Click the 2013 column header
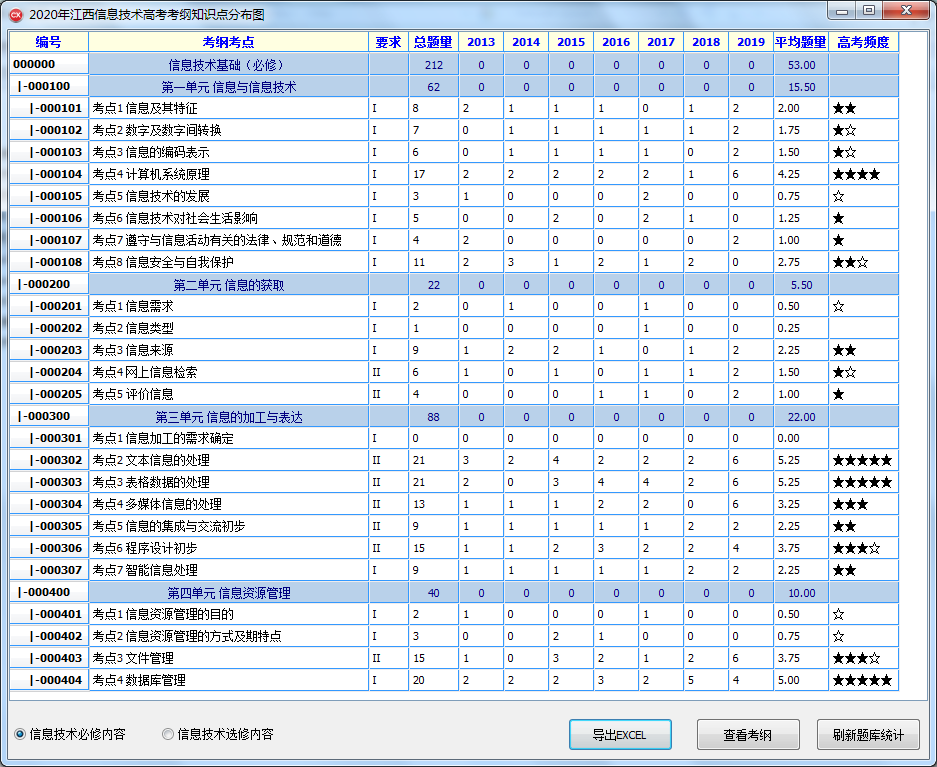This screenshot has height=767, width=937. click(x=481, y=42)
